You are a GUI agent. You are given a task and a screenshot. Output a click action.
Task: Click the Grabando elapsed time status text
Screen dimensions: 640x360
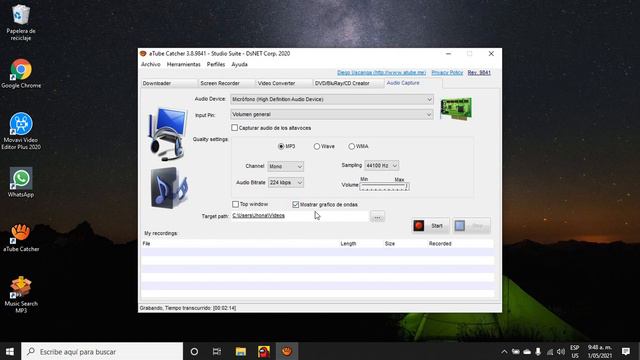click(188, 308)
